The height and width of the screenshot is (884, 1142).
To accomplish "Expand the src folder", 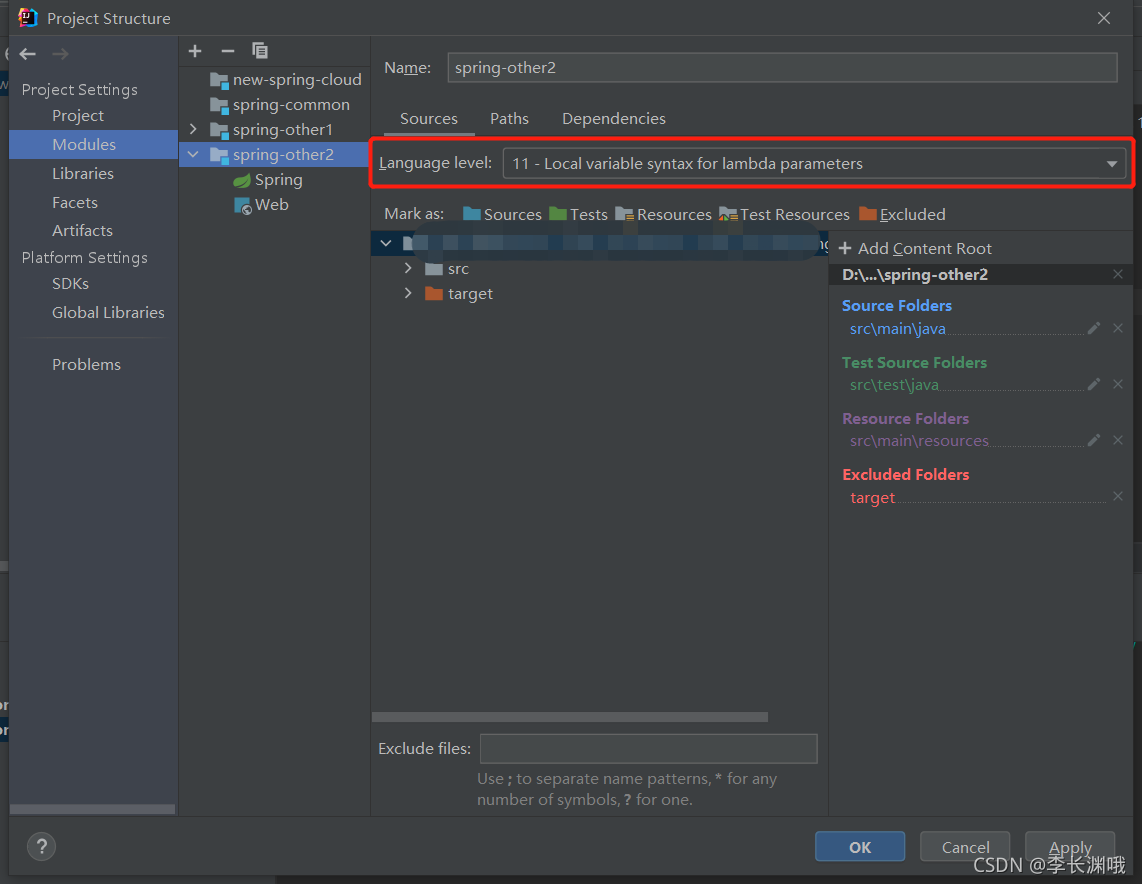I will 408,268.
